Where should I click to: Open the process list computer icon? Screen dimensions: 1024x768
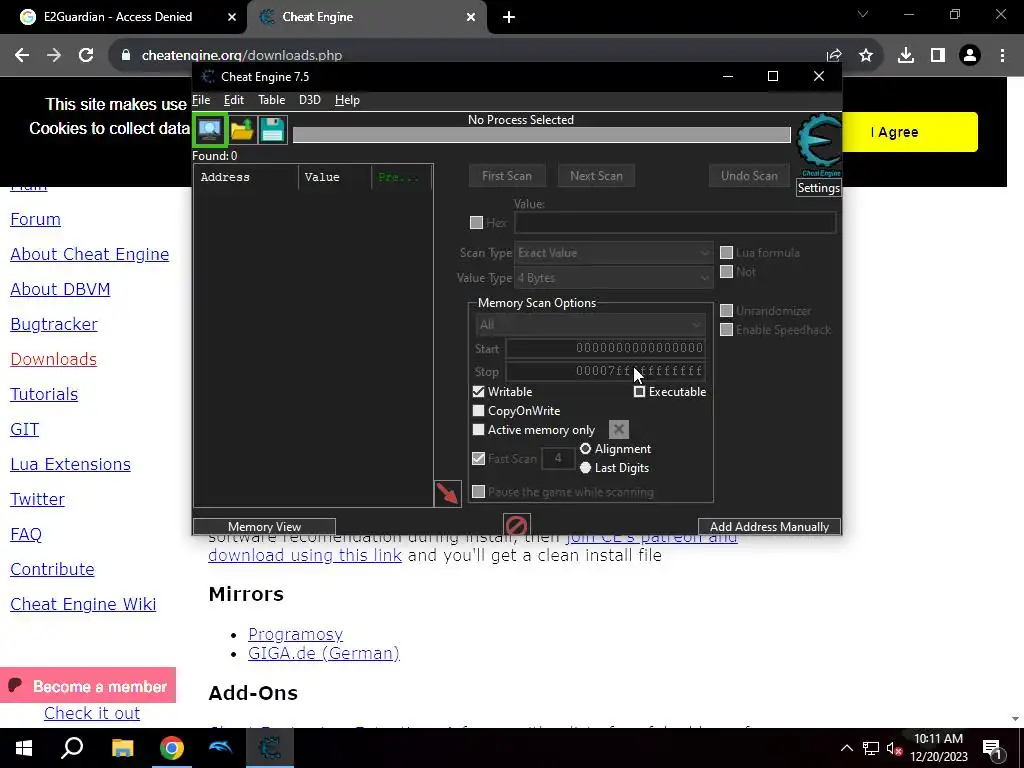click(210, 129)
